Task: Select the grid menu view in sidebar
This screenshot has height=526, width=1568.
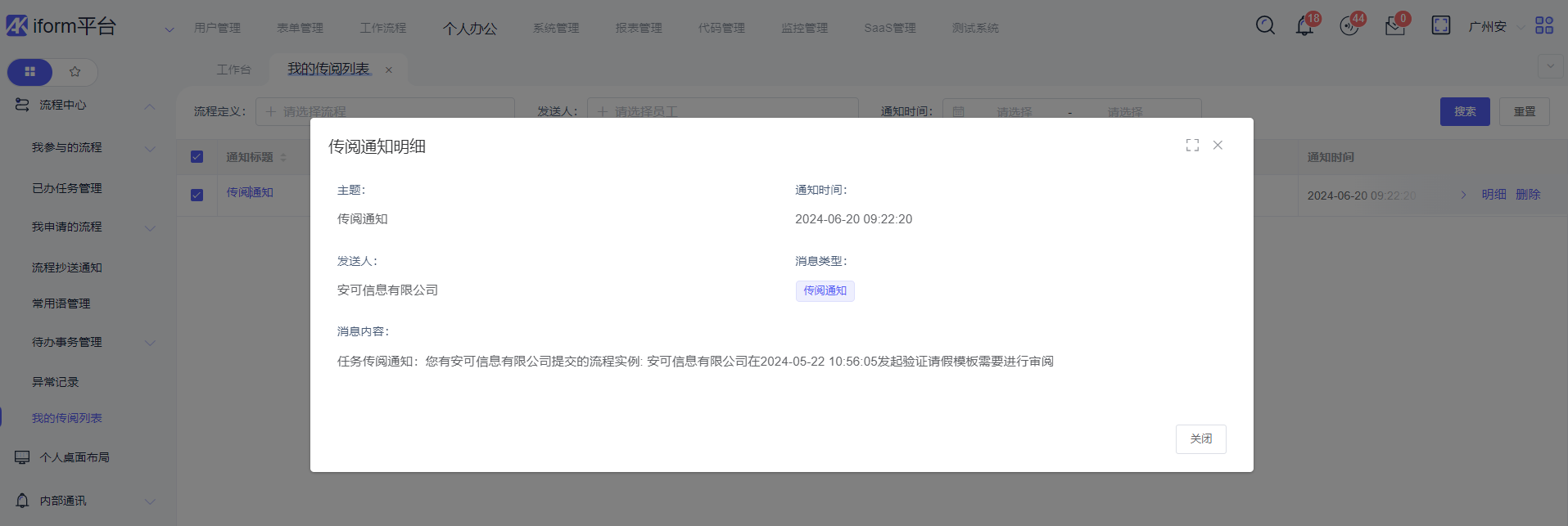Action: coord(30,72)
